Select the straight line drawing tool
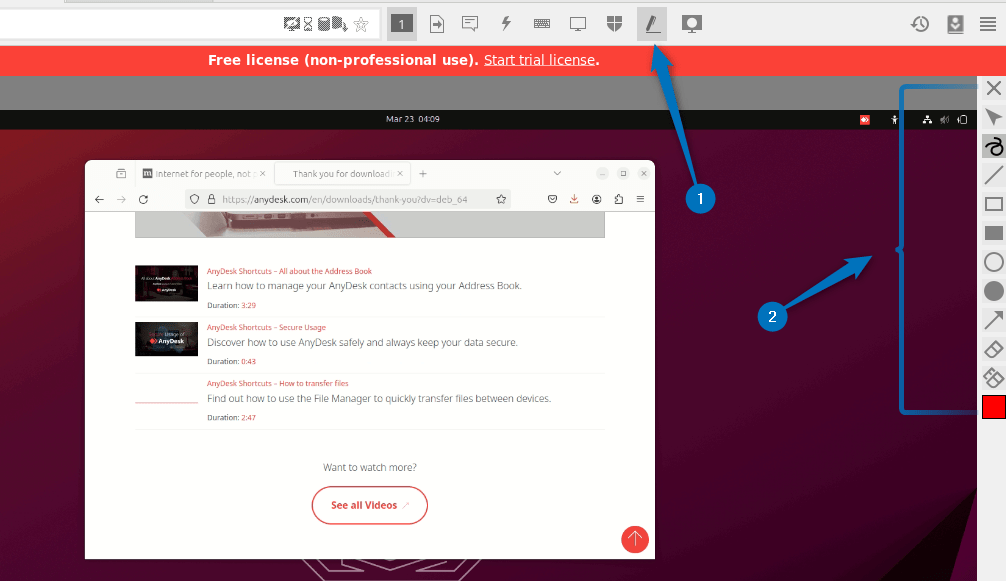The height and width of the screenshot is (581, 1006). coord(993,175)
